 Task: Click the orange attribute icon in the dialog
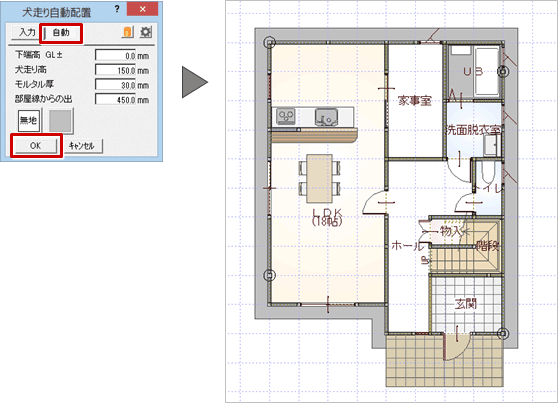pyautogui.click(x=128, y=32)
